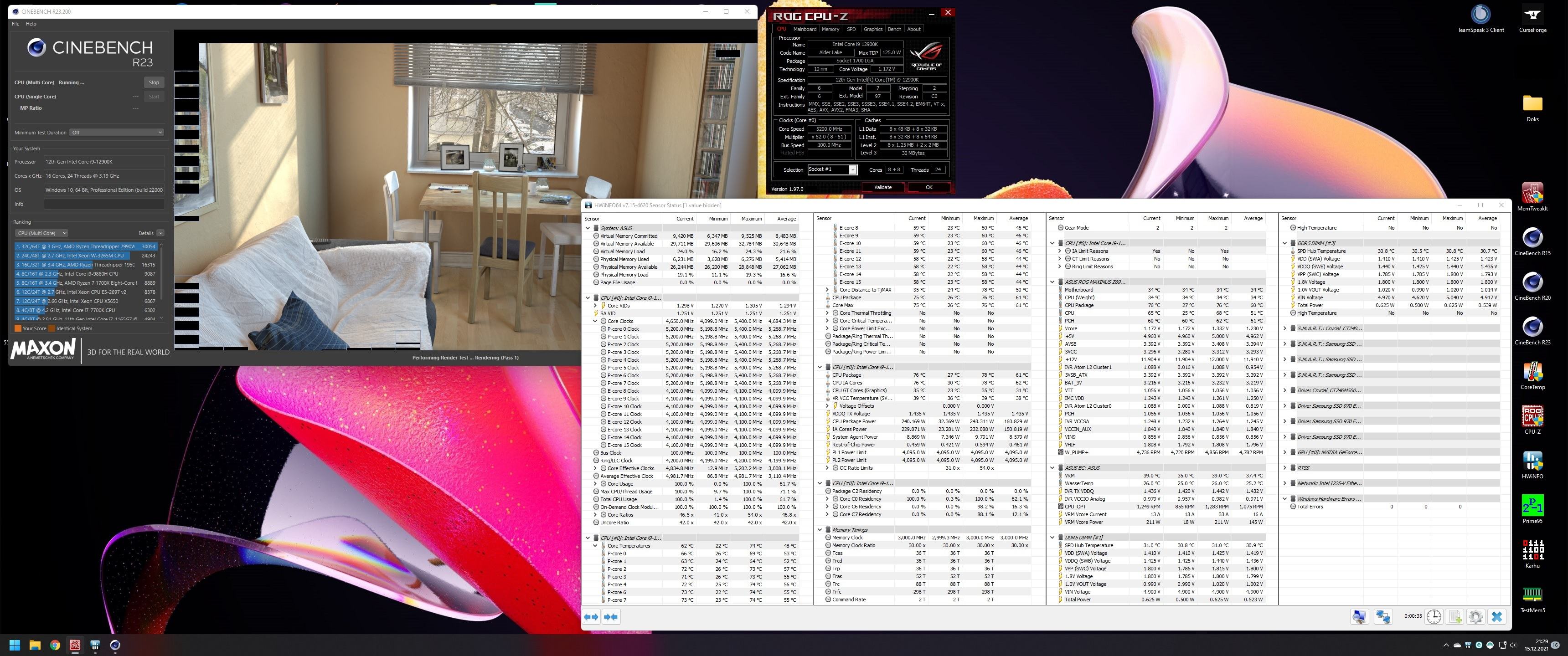The image size is (1568, 656).
Task: Click the HWiNFO settings gear icon
Action: [x=1475, y=617]
